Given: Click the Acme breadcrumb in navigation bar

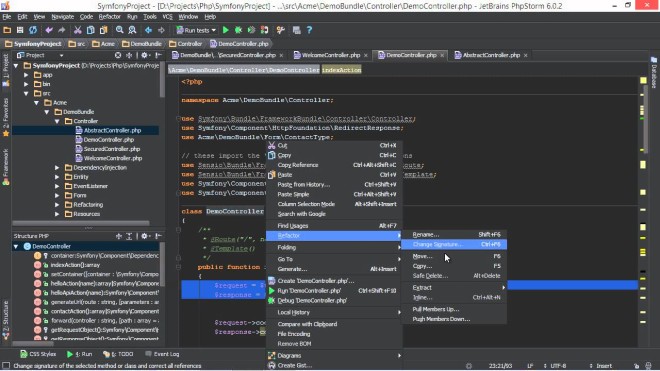Looking at the screenshot, I should pyautogui.click(x=104, y=44).
